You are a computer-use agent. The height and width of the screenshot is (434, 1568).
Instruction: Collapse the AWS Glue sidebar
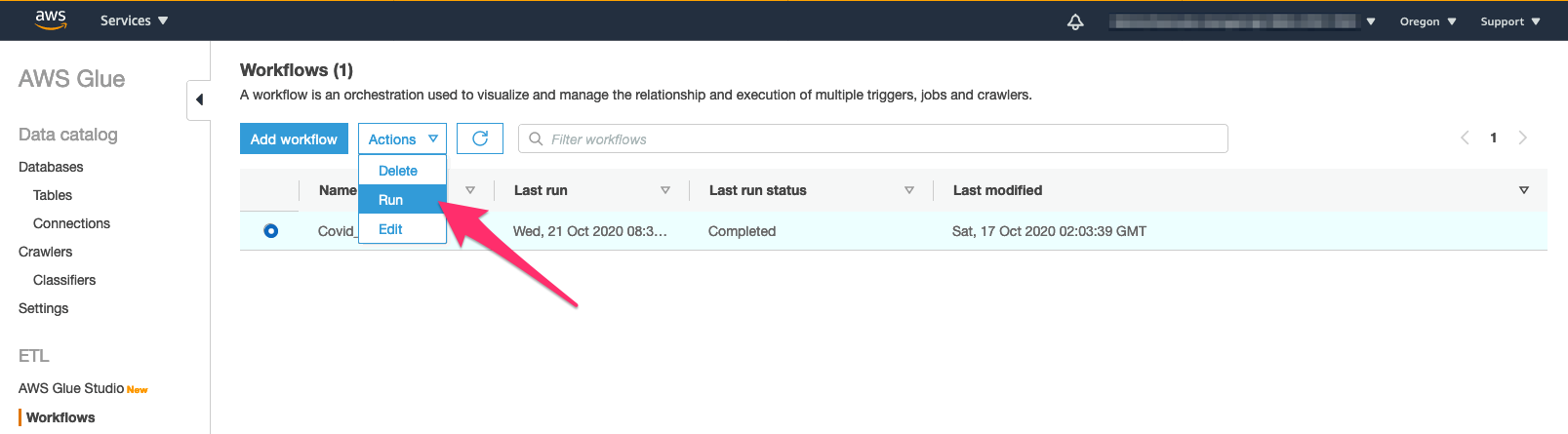[x=199, y=99]
